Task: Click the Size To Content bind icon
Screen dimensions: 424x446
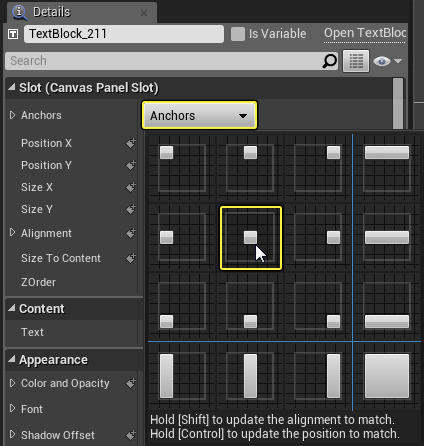Action: click(x=131, y=258)
